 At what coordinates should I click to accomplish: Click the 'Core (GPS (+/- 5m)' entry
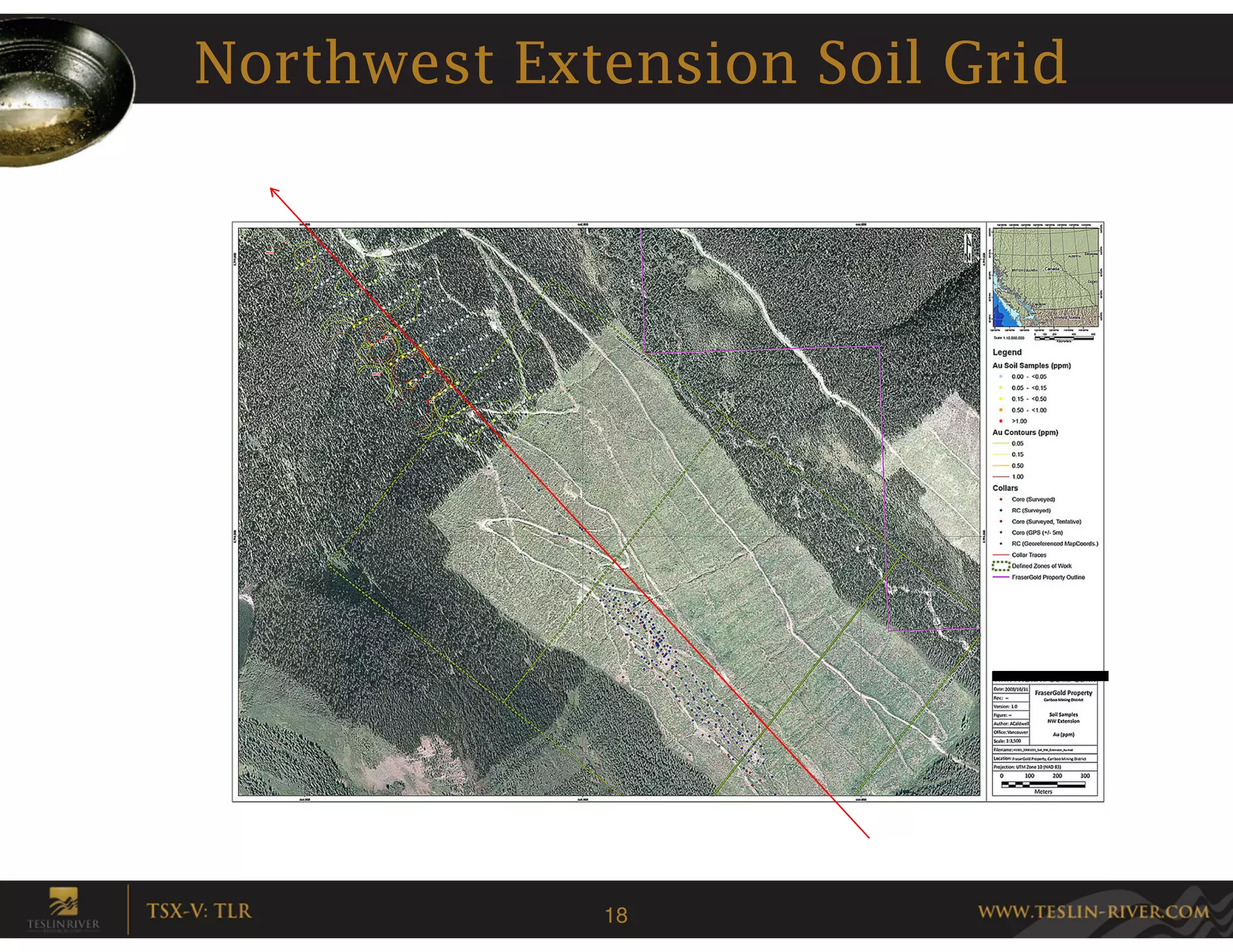pos(1031,533)
